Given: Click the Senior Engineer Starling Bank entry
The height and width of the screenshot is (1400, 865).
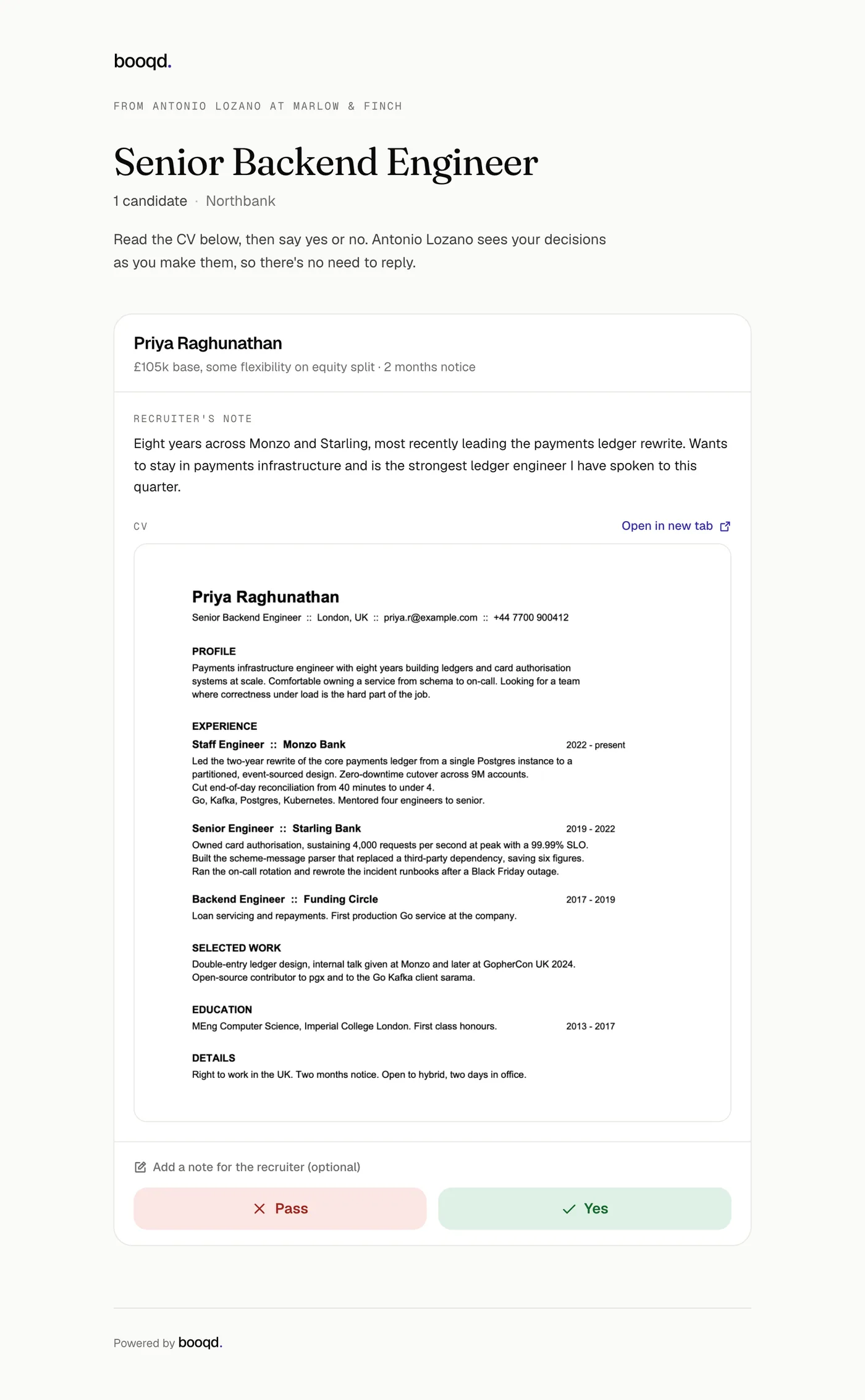Looking at the screenshot, I should pos(276,828).
